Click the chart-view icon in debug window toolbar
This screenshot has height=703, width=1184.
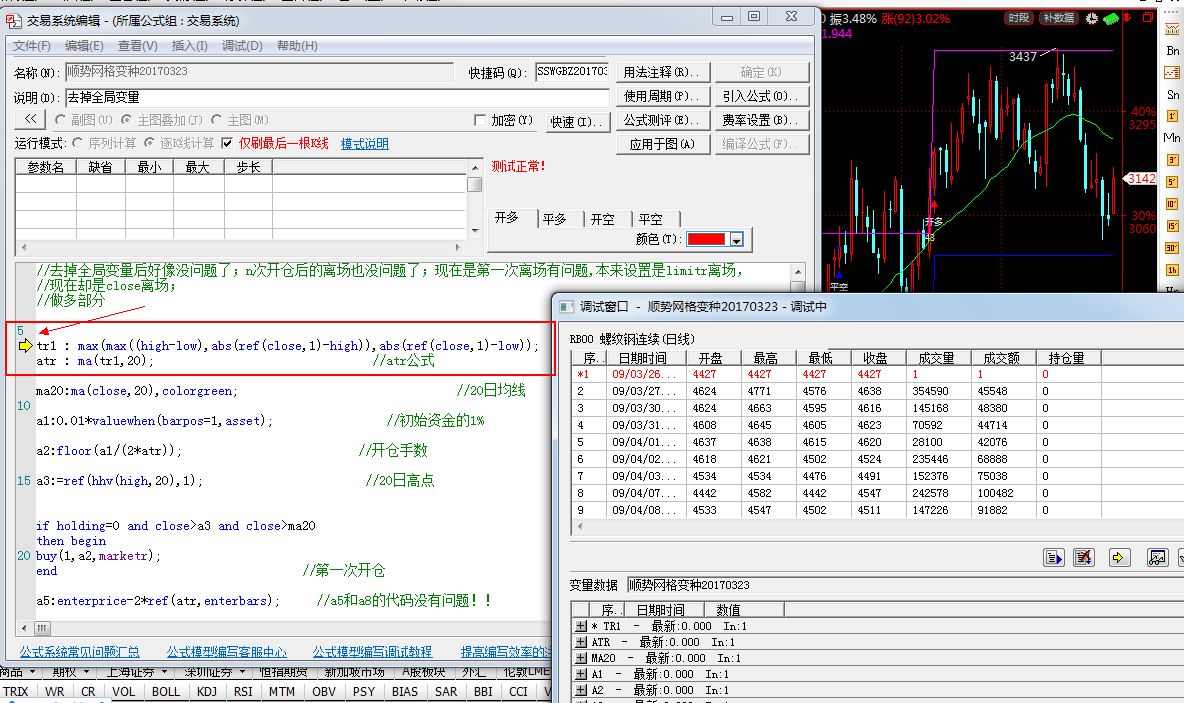(x=1157, y=557)
